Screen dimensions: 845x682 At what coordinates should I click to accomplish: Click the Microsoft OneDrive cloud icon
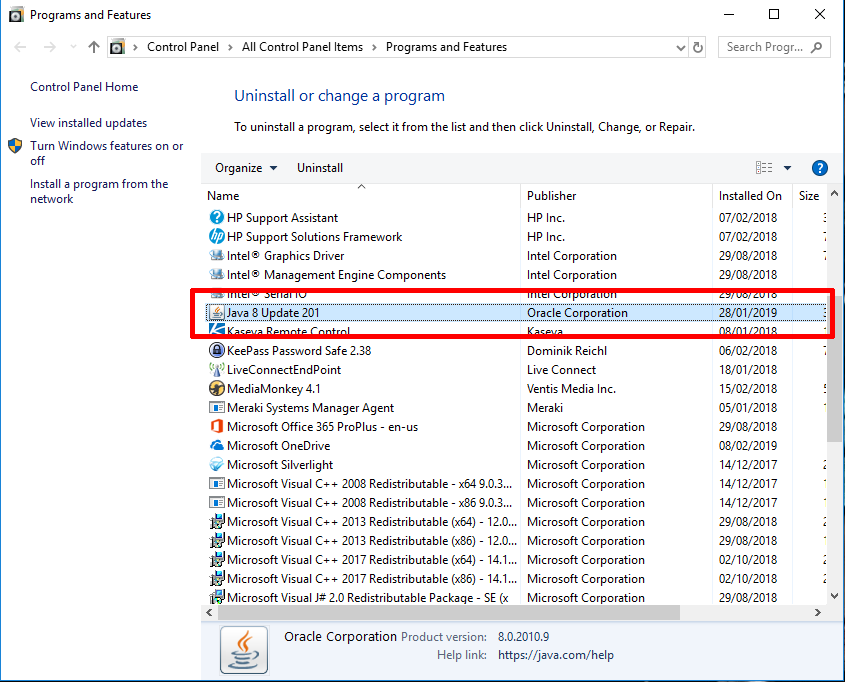pyautogui.click(x=216, y=446)
